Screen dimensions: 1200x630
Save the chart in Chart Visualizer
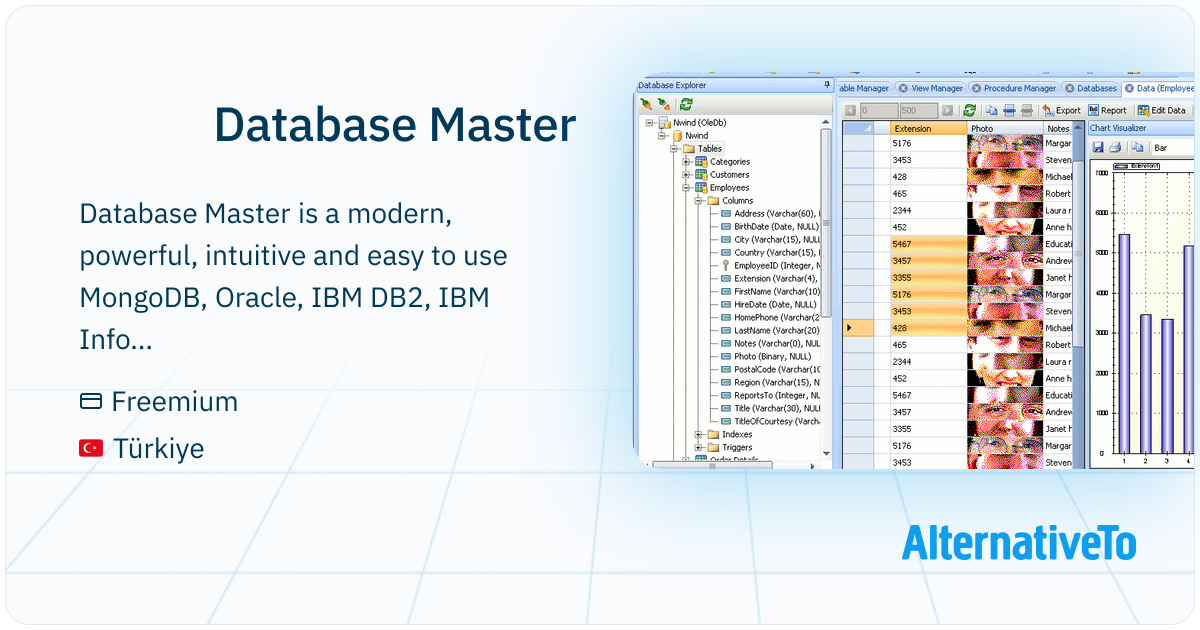pyautogui.click(x=1098, y=147)
